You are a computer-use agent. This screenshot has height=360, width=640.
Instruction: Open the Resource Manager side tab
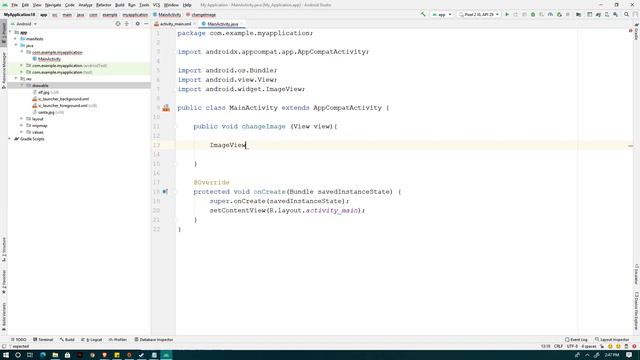4,70
